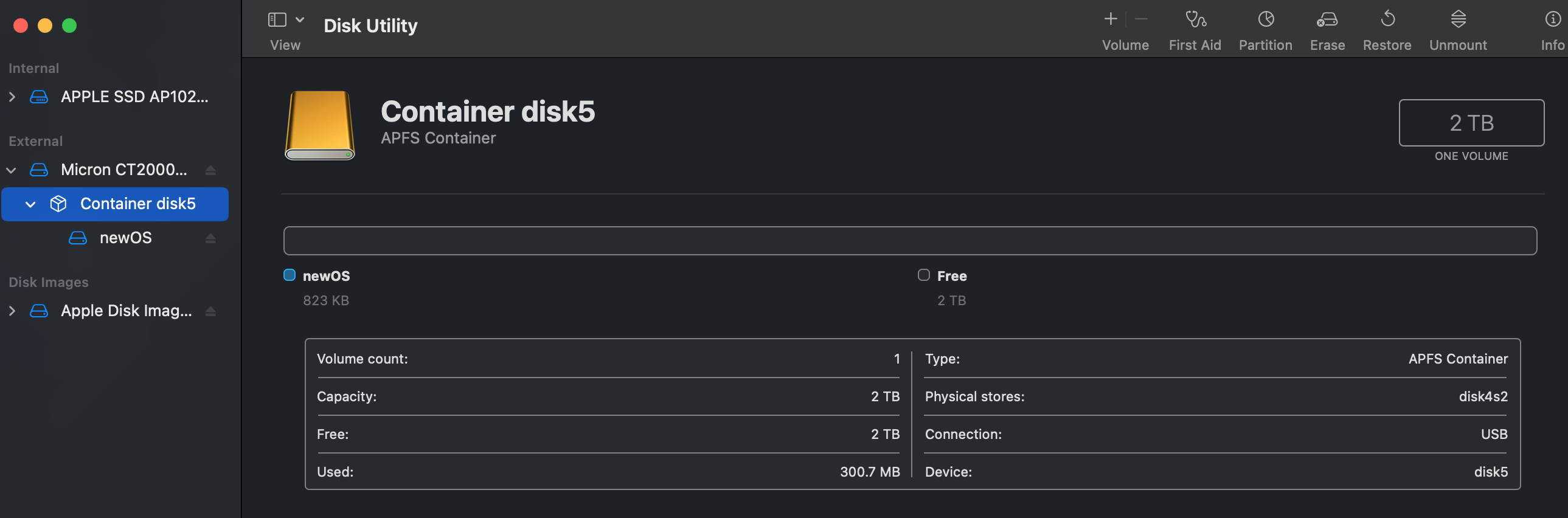The height and width of the screenshot is (518, 1568).
Task: Expand the APPLE SSD internal disk
Action: click(x=12, y=97)
